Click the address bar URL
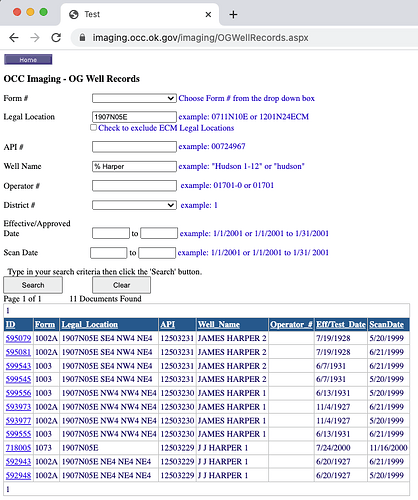 click(200, 38)
